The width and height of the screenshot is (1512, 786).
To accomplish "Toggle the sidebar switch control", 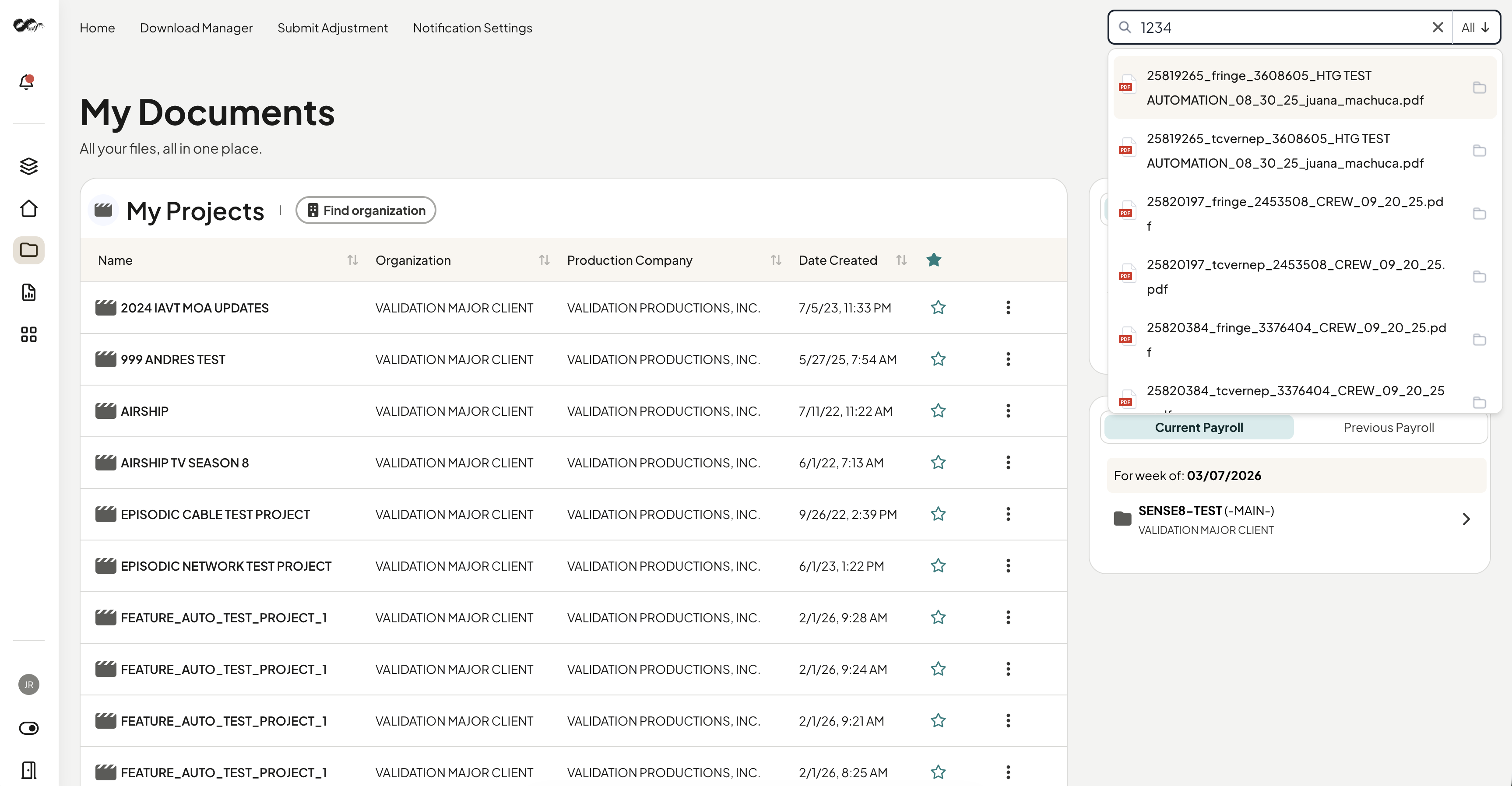I will tap(29, 728).
